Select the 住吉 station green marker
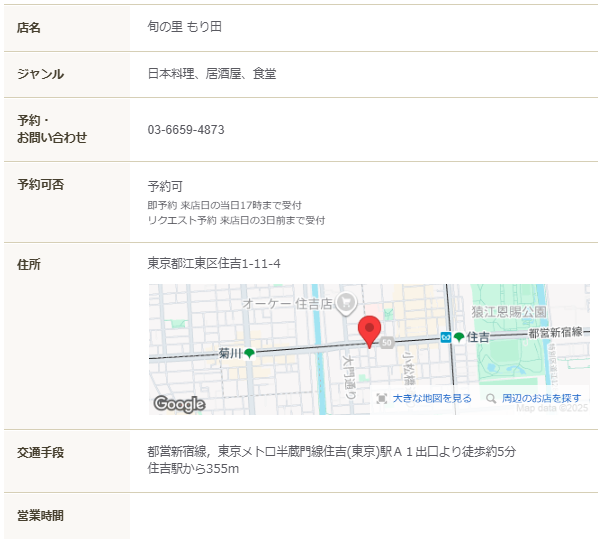Screen dimensions: 614x539 click(459, 337)
